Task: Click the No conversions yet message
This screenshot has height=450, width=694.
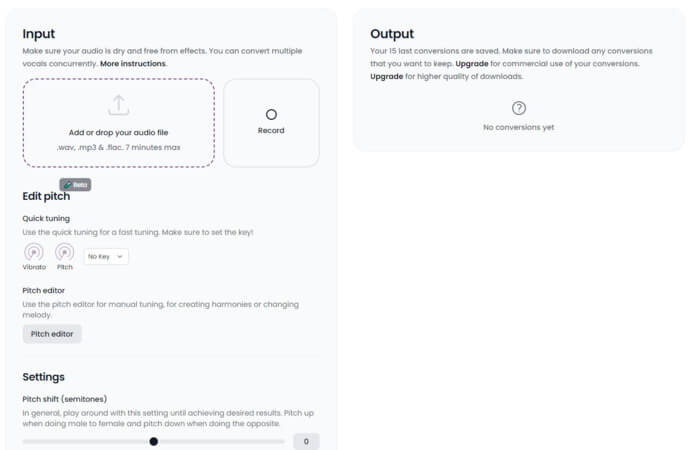Action: click(x=518, y=127)
